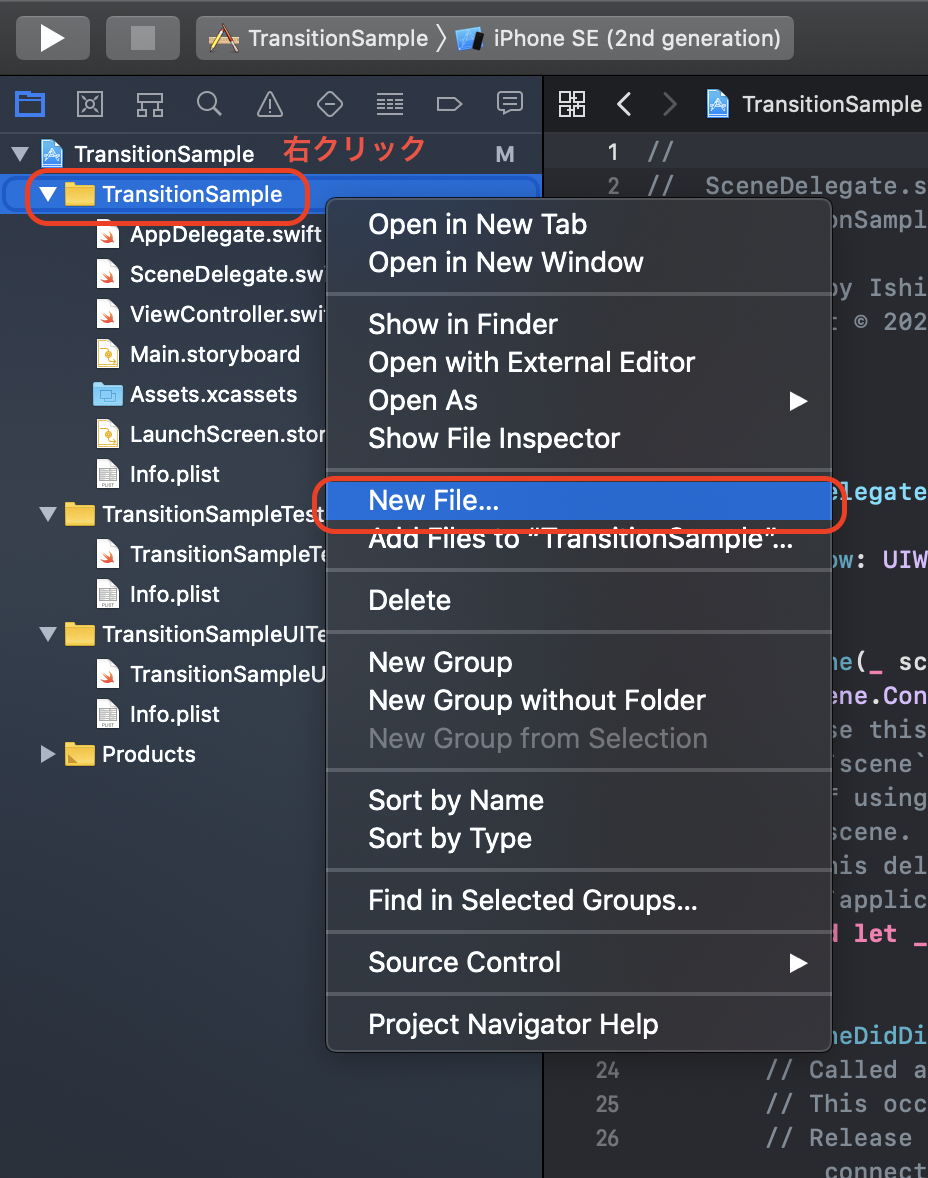928x1178 pixels.
Task: Open the Project navigator folder icon
Action: [30, 104]
